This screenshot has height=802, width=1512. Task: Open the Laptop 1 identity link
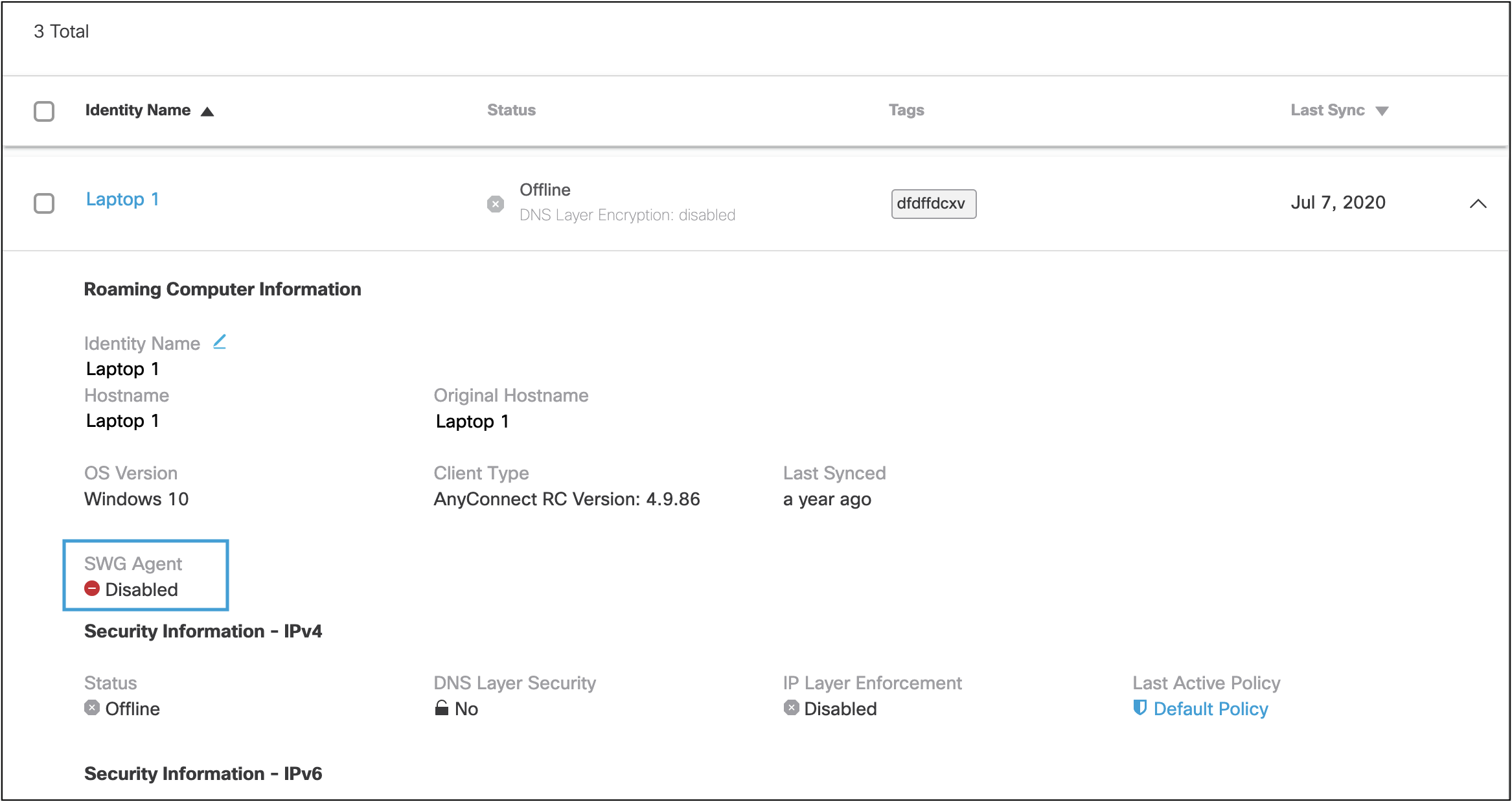[122, 199]
